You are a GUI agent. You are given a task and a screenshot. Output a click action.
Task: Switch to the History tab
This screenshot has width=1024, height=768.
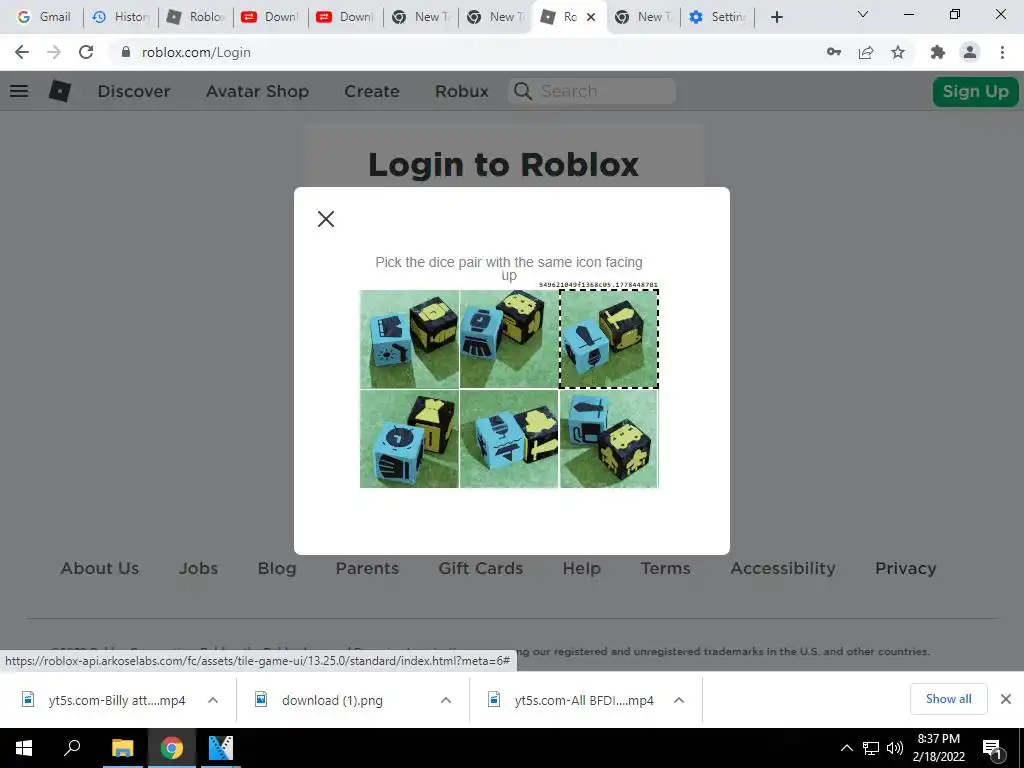[x=121, y=17]
